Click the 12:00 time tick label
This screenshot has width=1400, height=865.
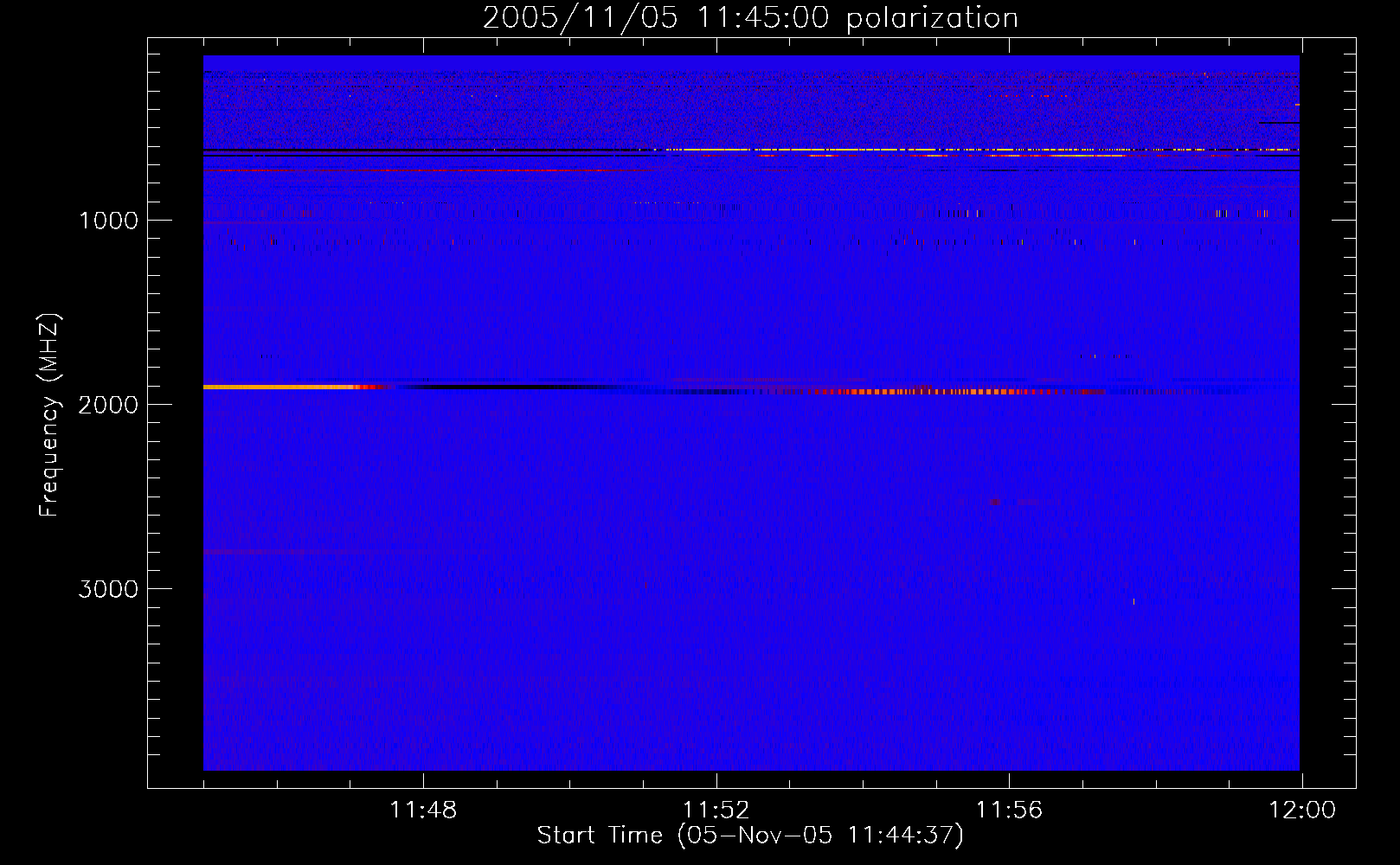coord(1302,810)
